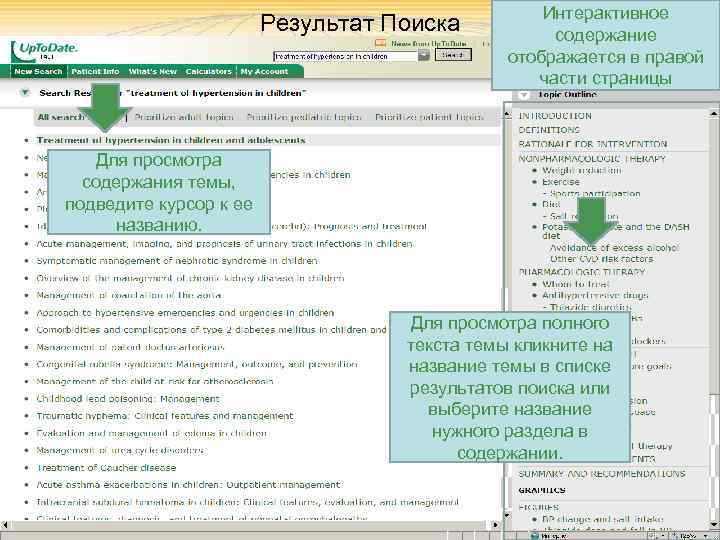Open Intracranial subdural hematoma in children result

248,502
